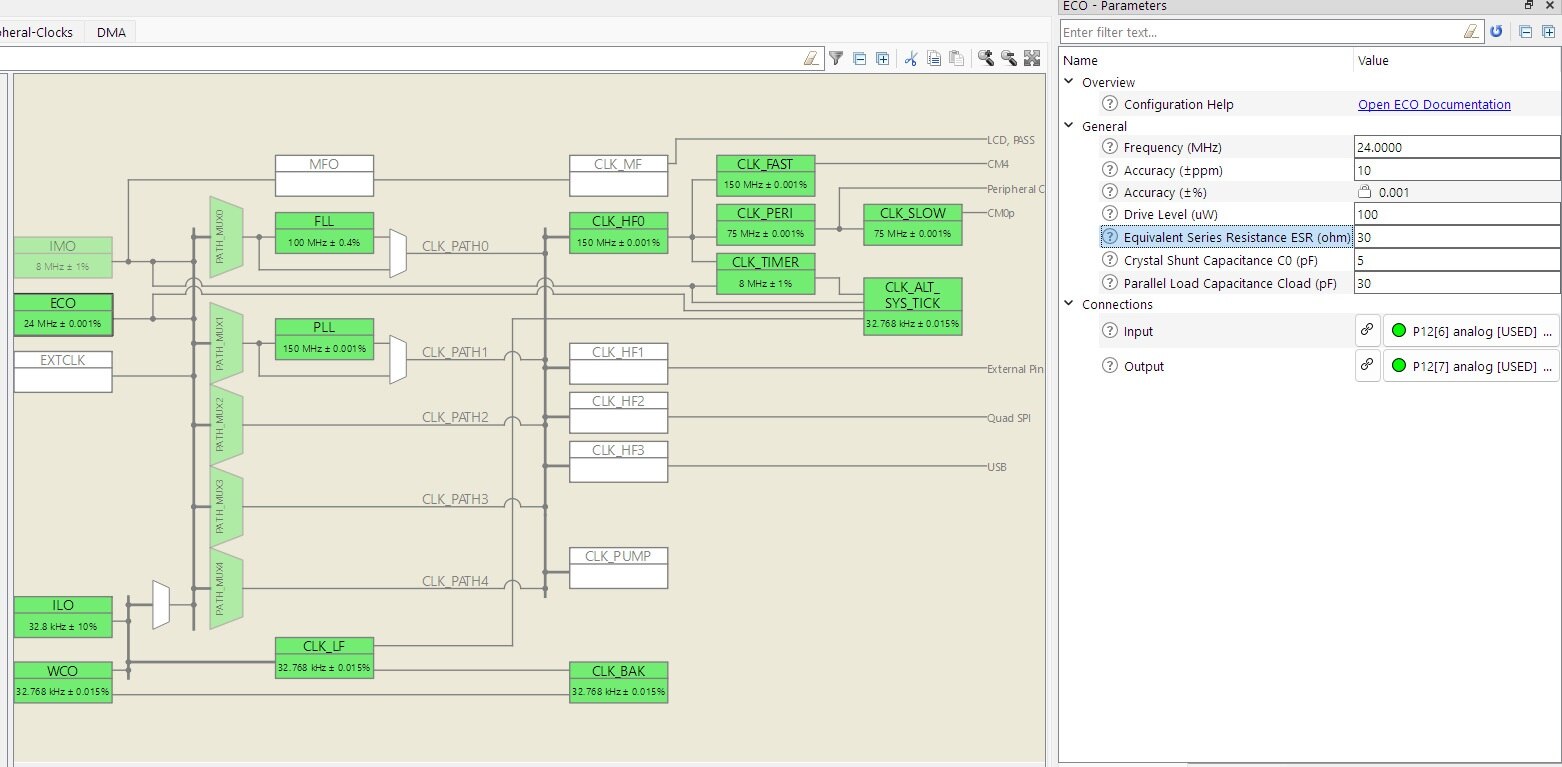Select the CLK_SLOW block
The width and height of the screenshot is (1562, 767).
(x=913, y=224)
